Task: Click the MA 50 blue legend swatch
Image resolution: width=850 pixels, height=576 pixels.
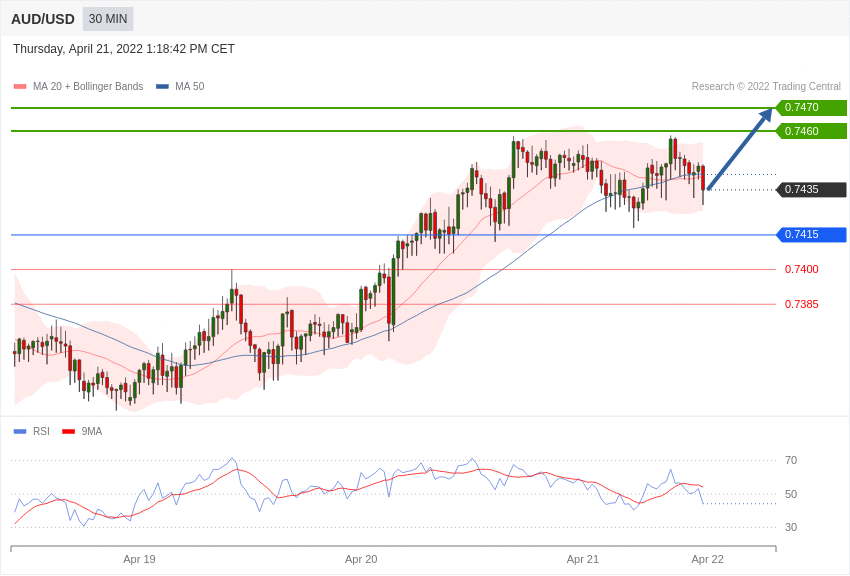Action: (x=162, y=87)
